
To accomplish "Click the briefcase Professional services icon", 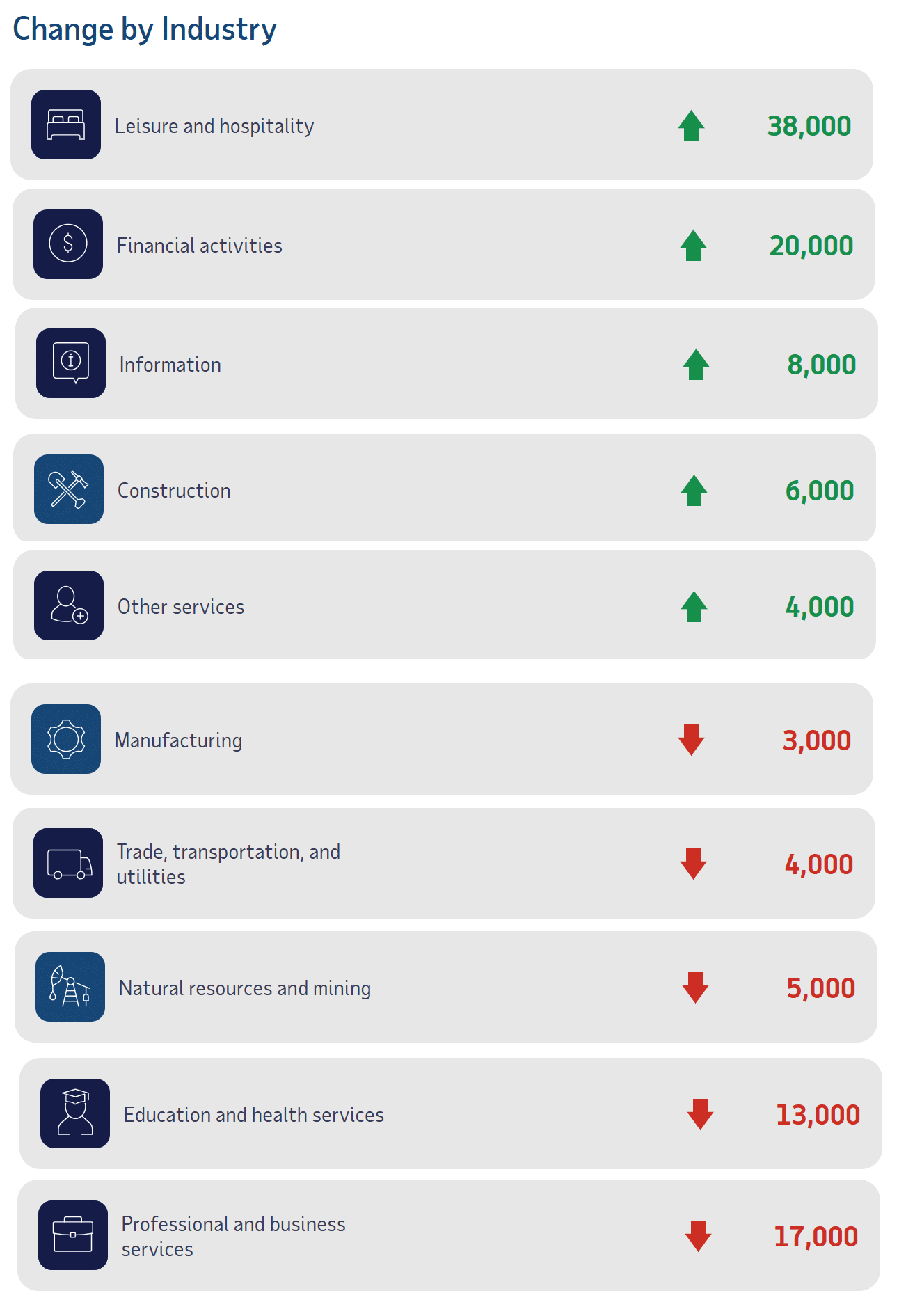I will tap(73, 1235).
